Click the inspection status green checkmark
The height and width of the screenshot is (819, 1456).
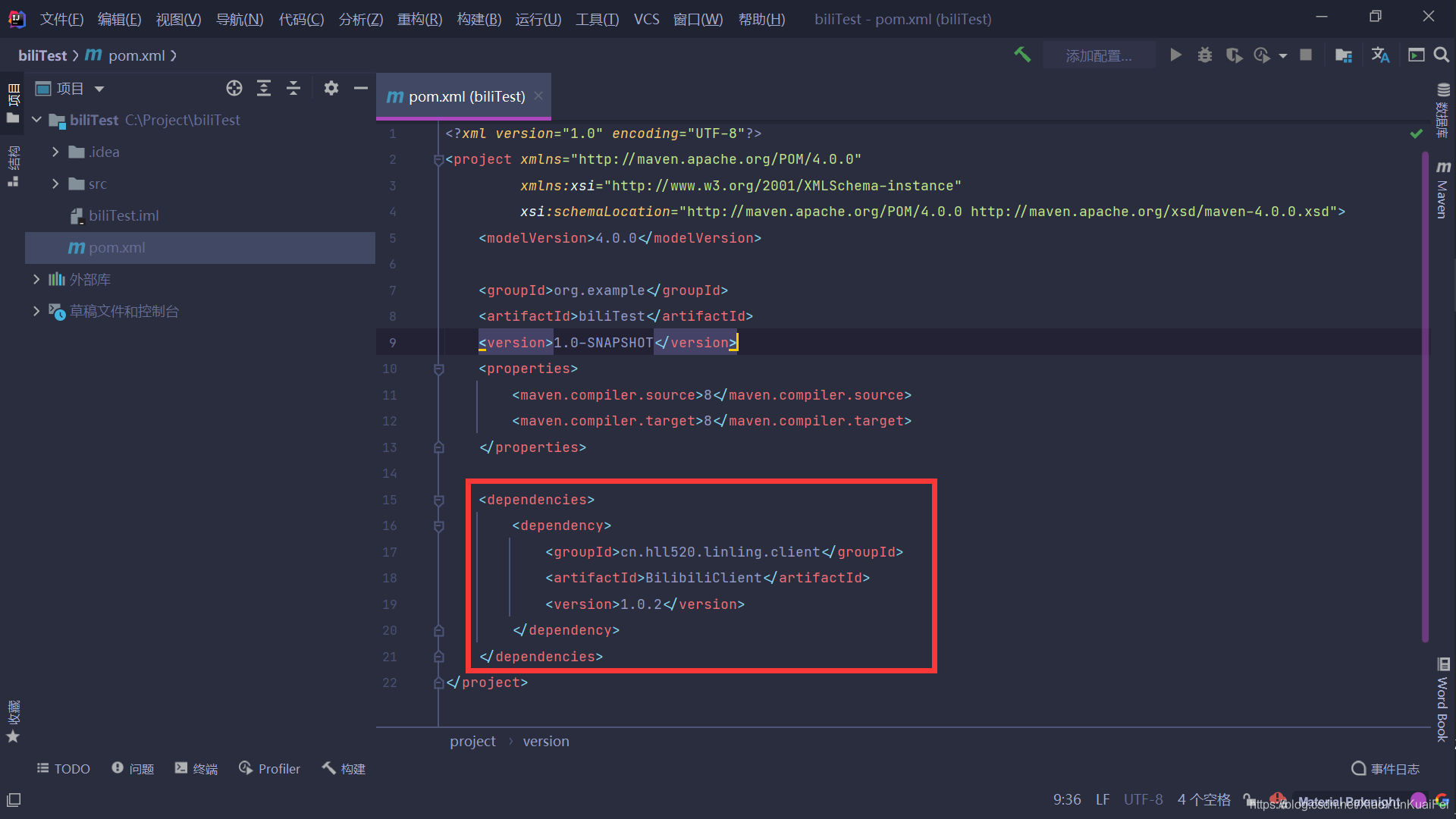(x=1416, y=133)
